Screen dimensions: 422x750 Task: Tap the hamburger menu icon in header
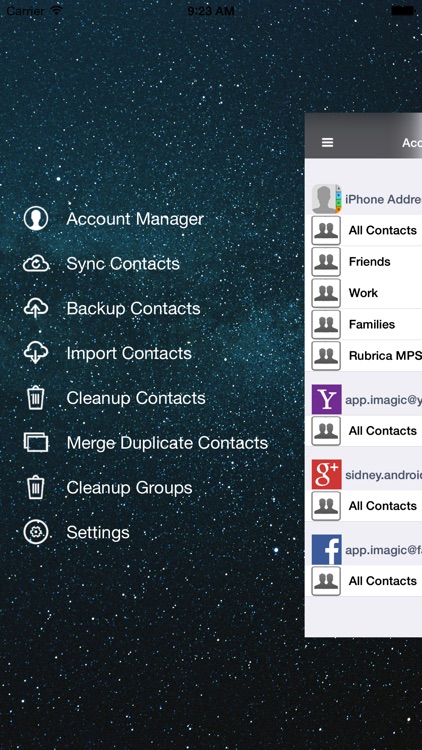(327, 143)
